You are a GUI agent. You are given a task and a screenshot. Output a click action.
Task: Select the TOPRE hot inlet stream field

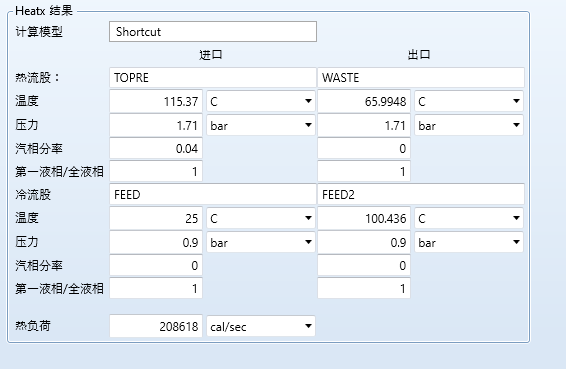tap(213, 78)
